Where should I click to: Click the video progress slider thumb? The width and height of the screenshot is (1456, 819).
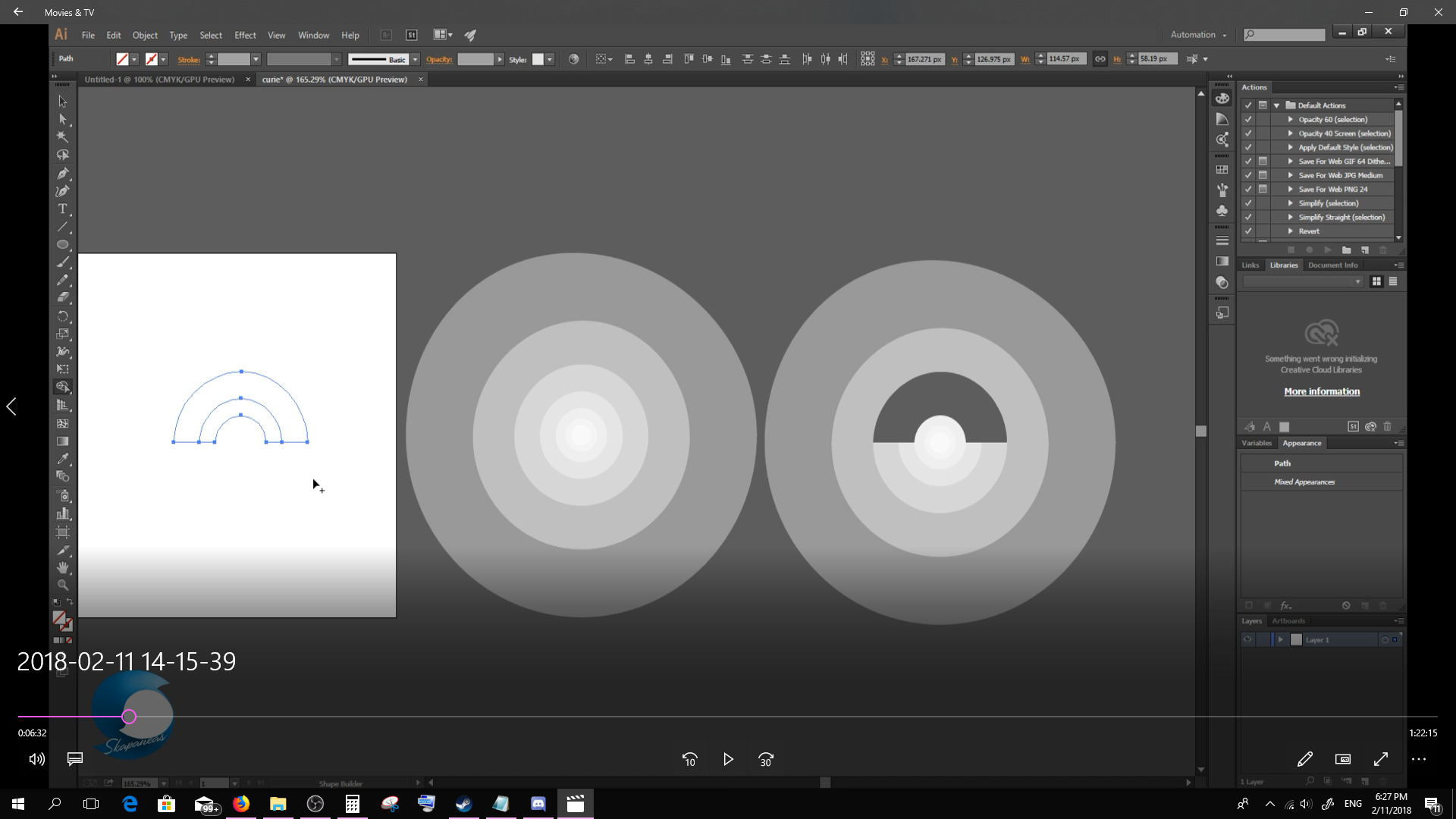point(129,717)
